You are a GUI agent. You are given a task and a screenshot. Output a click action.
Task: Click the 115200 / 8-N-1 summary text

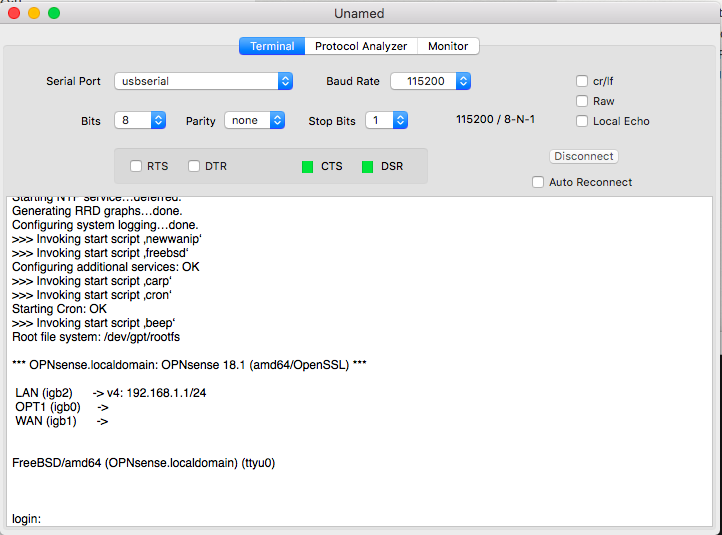tap(495, 120)
